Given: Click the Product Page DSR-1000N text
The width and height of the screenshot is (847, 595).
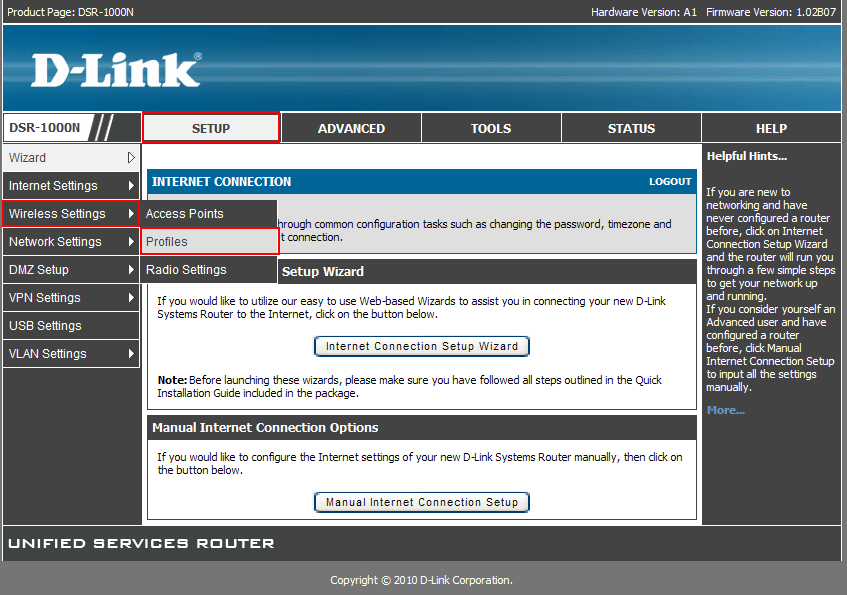Looking at the screenshot, I should pos(70,12).
